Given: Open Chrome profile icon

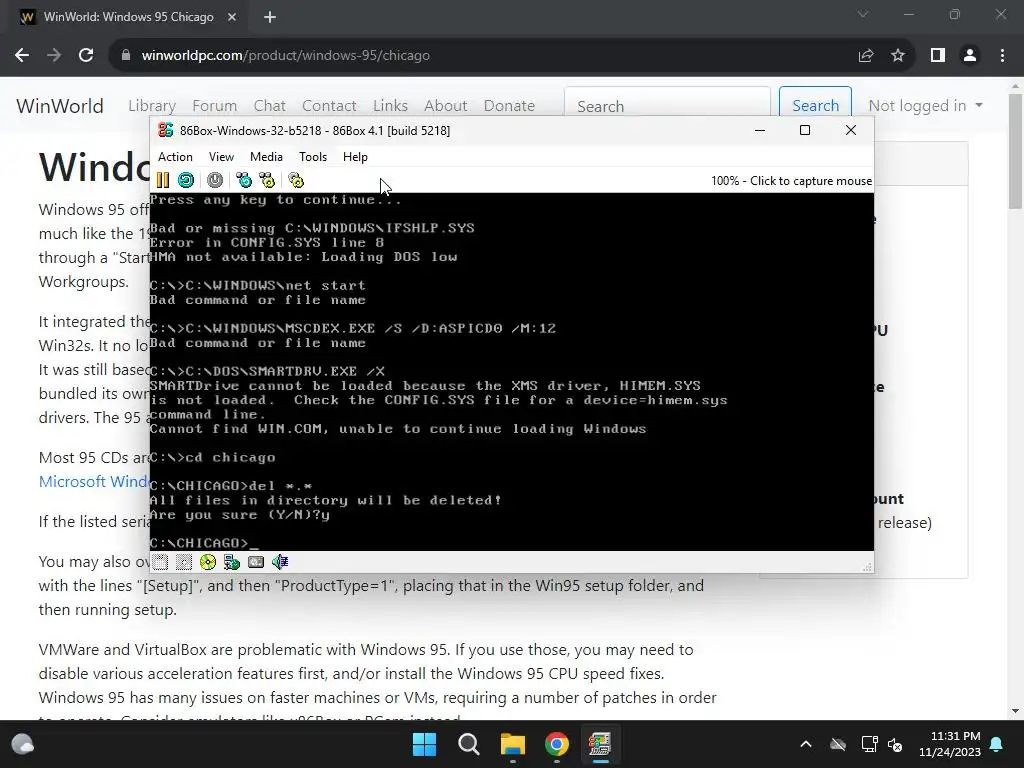Looking at the screenshot, I should (970, 56).
